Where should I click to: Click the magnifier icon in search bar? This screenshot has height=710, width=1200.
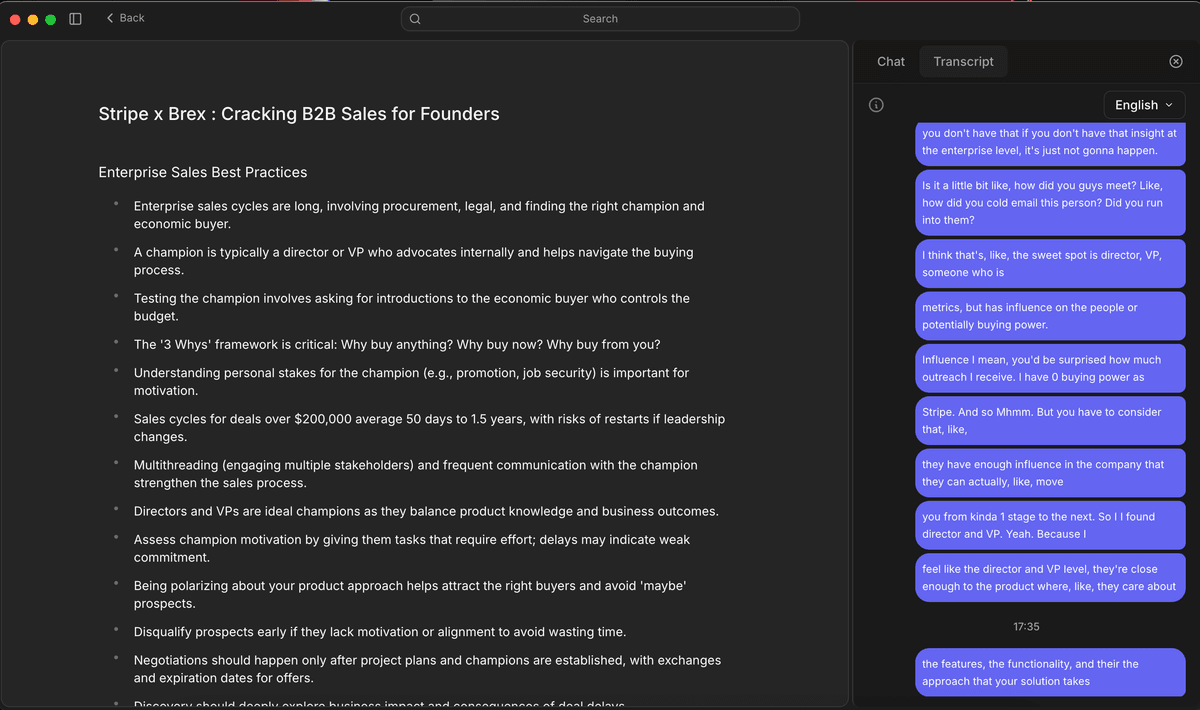pyautogui.click(x=415, y=19)
